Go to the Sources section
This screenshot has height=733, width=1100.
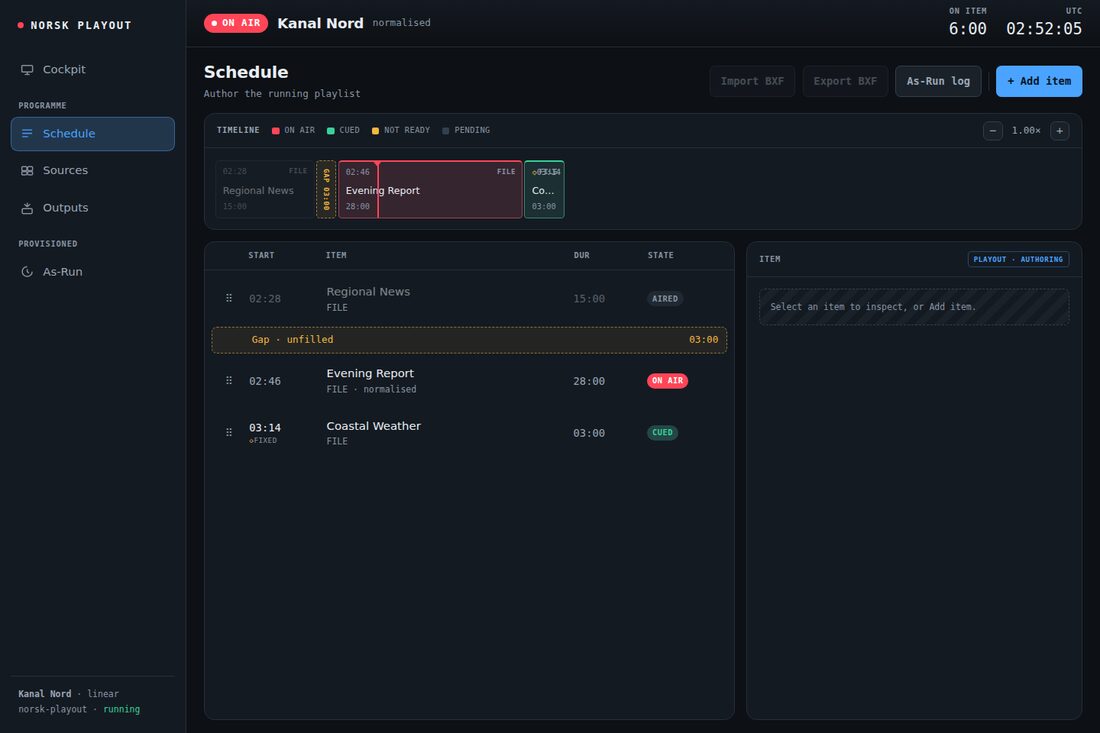[93, 170]
